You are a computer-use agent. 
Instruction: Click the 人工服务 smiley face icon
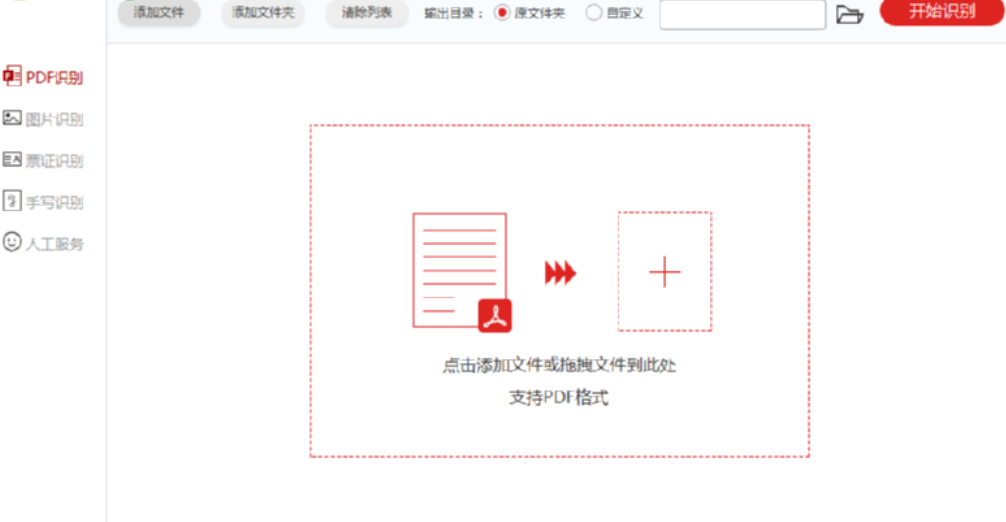tap(12, 242)
